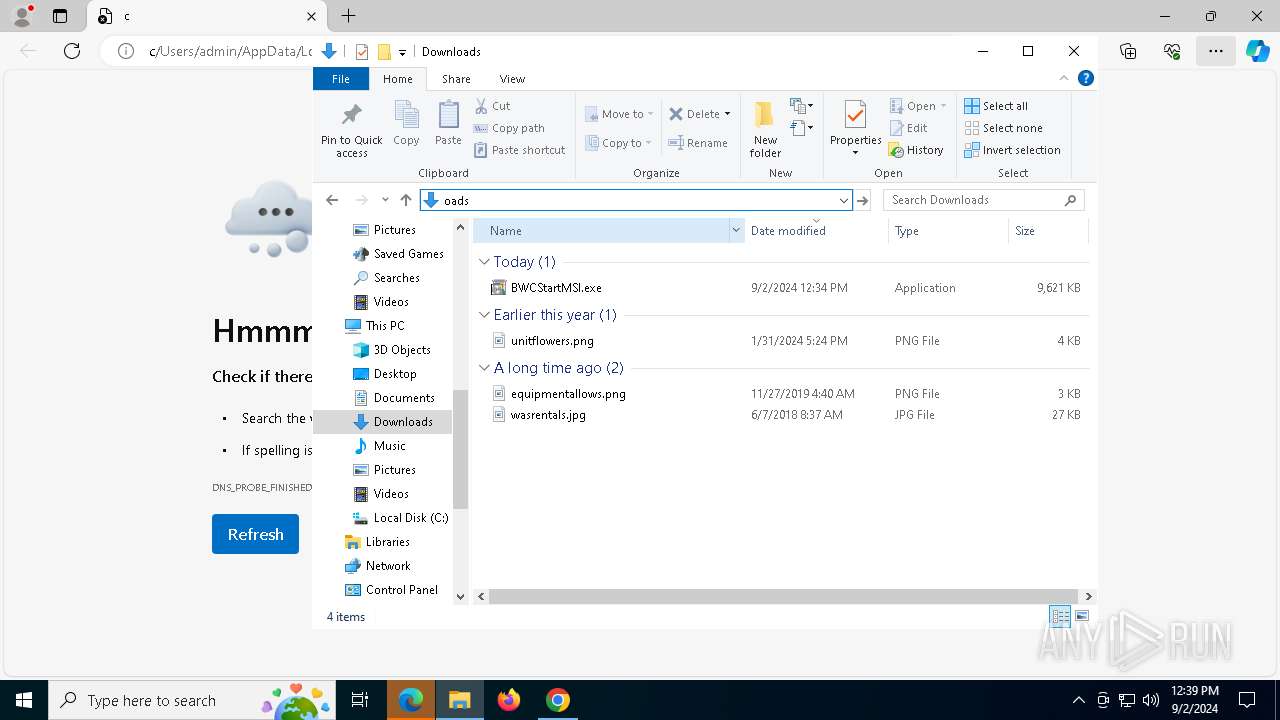The height and width of the screenshot is (720, 1280).
Task: Open Name column filter dropdown
Action: point(736,231)
